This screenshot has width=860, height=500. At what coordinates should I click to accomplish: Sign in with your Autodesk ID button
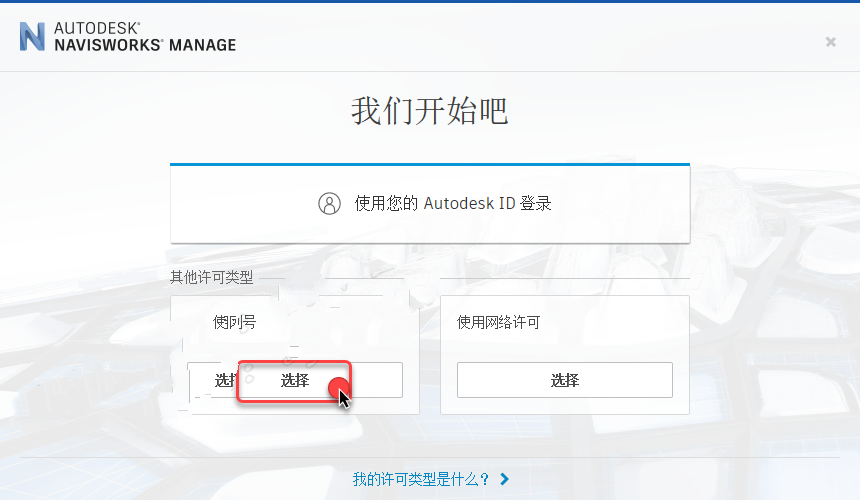[430, 203]
